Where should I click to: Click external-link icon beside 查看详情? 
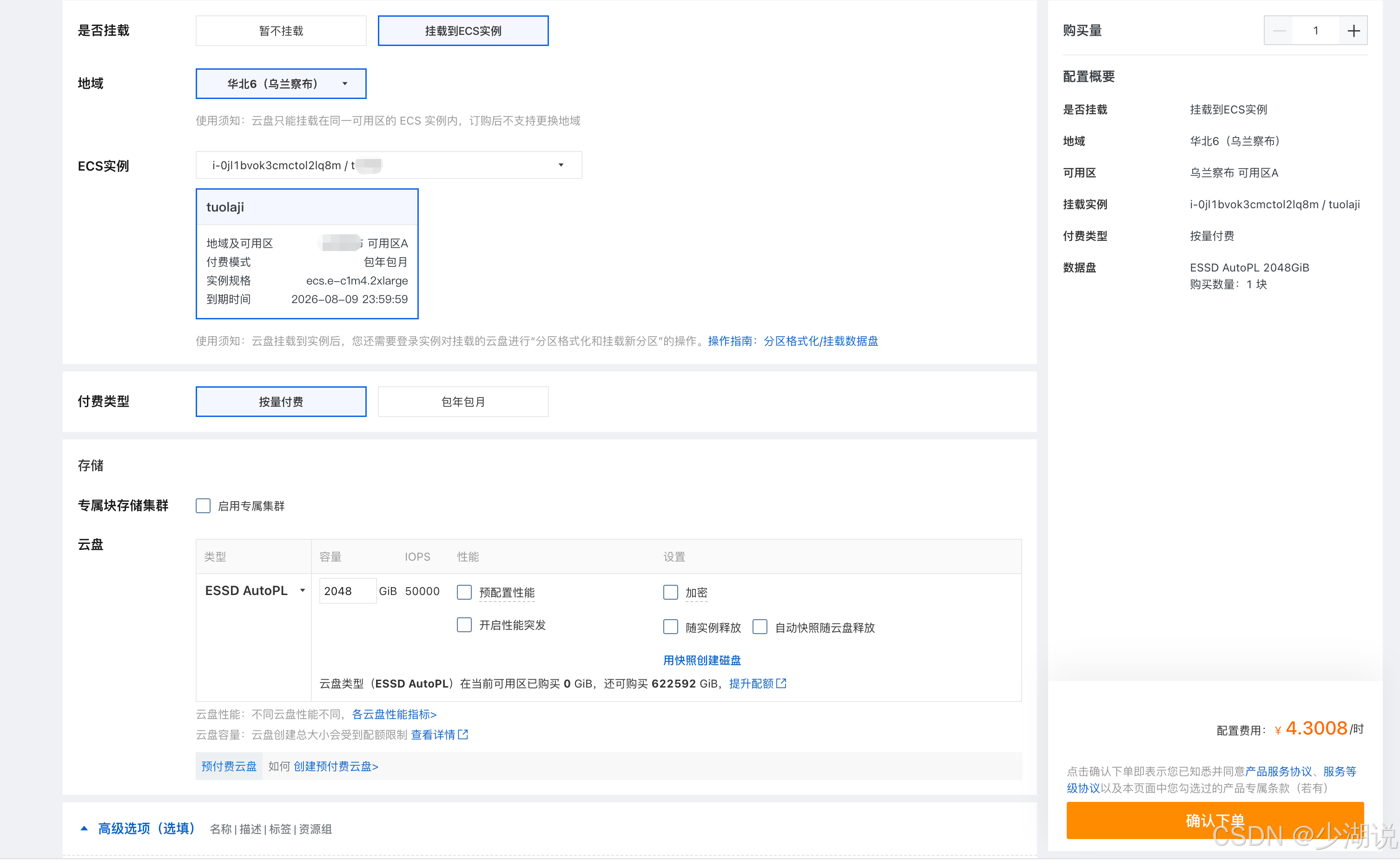(463, 734)
